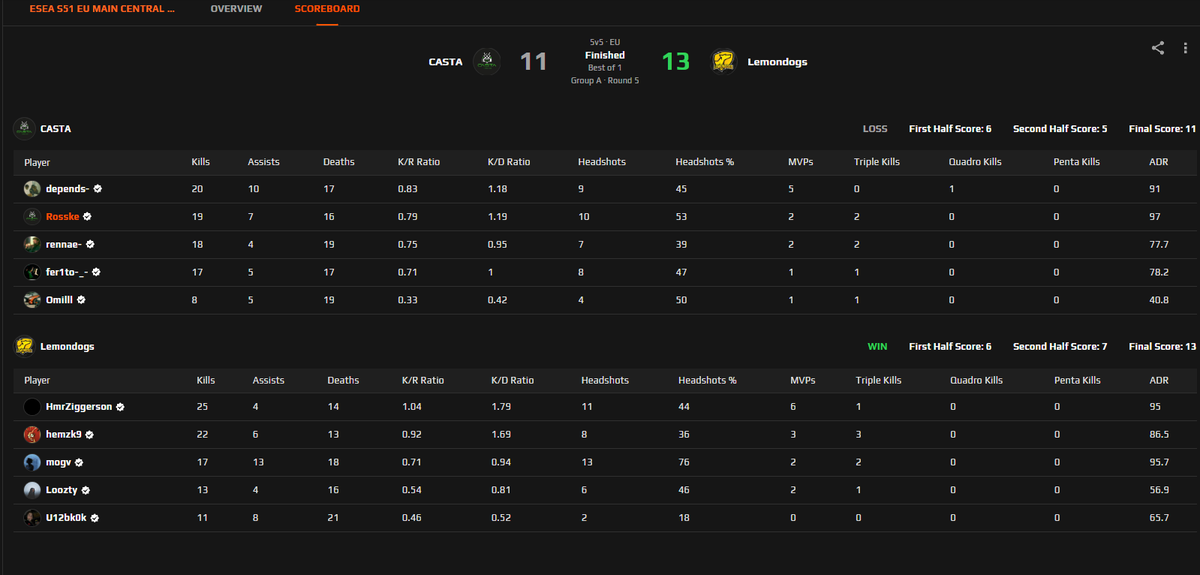The image size is (1200, 575).
Task: Click the verified badge next to rennae-
Action: click(x=89, y=244)
